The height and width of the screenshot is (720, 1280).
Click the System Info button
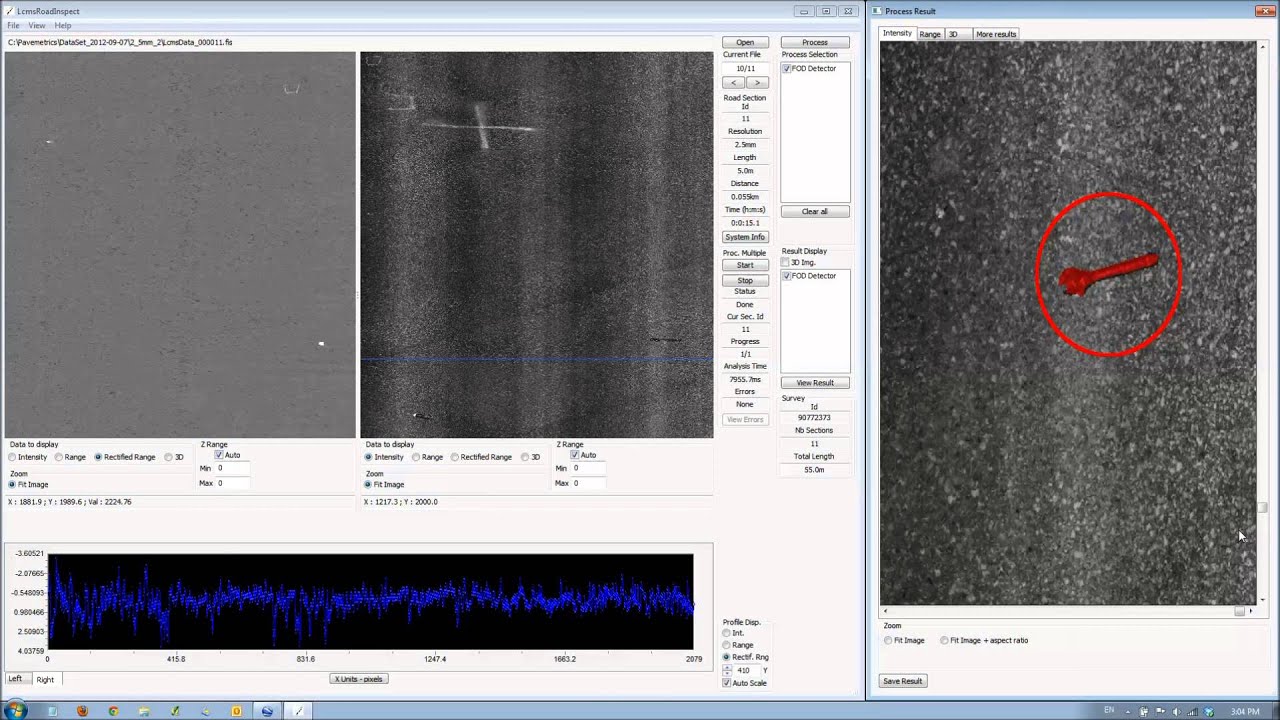click(745, 237)
